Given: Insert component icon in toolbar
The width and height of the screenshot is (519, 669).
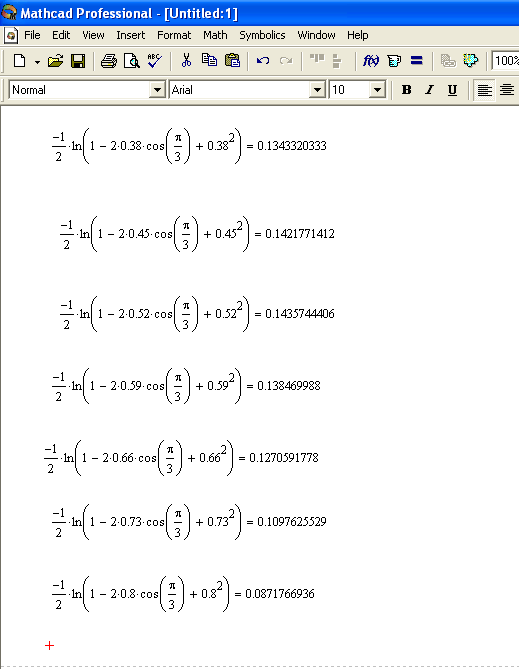Looking at the screenshot, I should click(470, 61).
